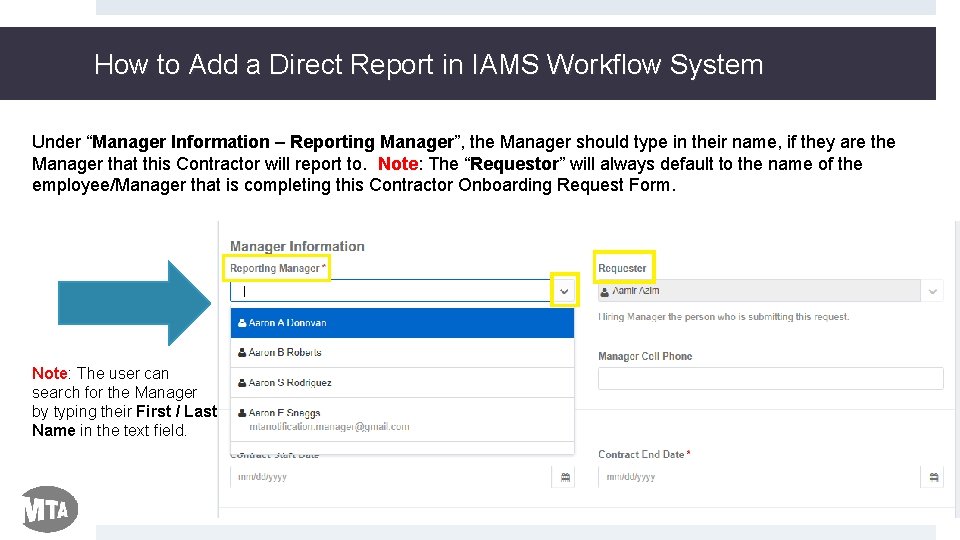Viewport: 960px width, 540px height.
Task: Click the slide title about IAMS Workflow
Action: pyautogui.click(x=429, y=64)
